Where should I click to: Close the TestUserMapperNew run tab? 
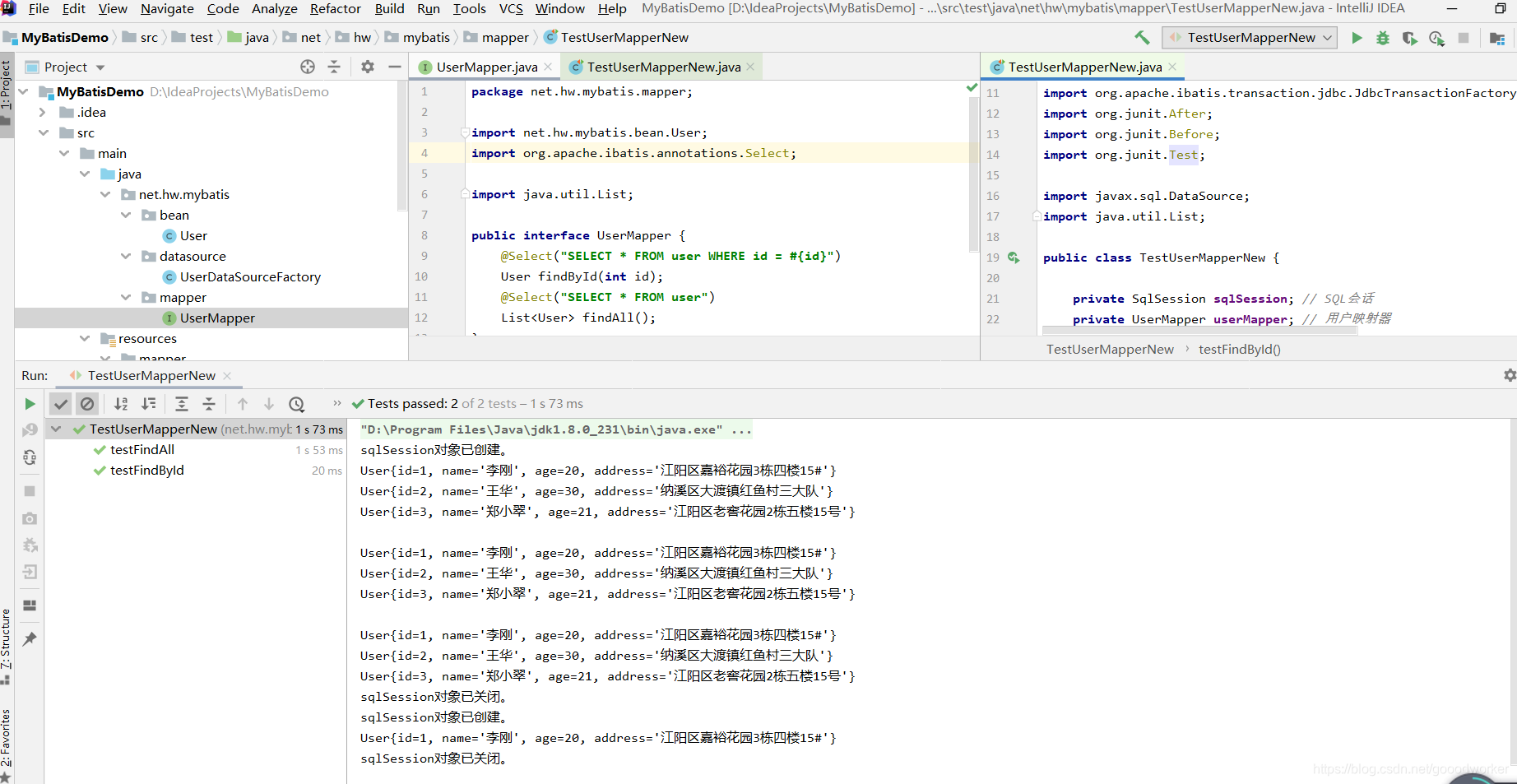(x=227, y=376)
